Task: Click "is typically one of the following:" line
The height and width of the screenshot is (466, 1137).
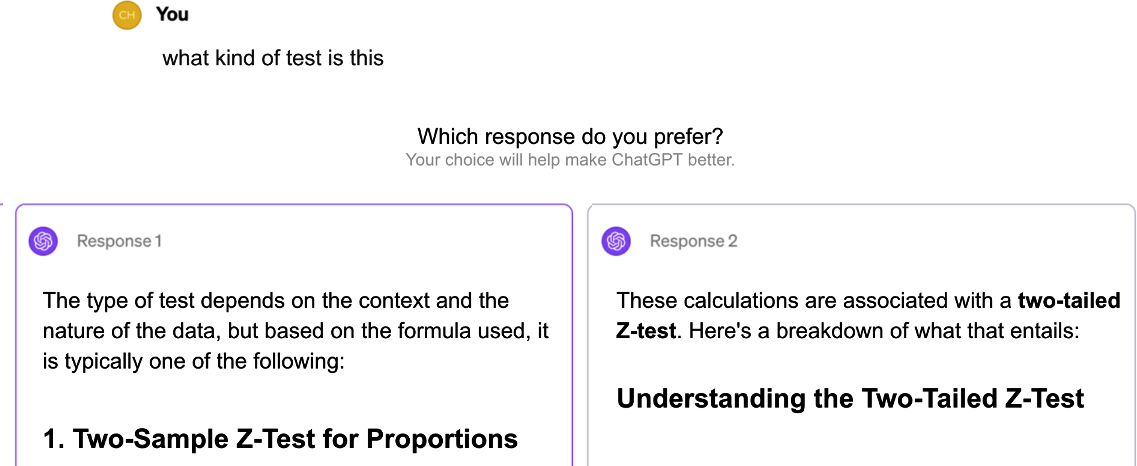Action: pyautogui.click(x=194, y=360)
